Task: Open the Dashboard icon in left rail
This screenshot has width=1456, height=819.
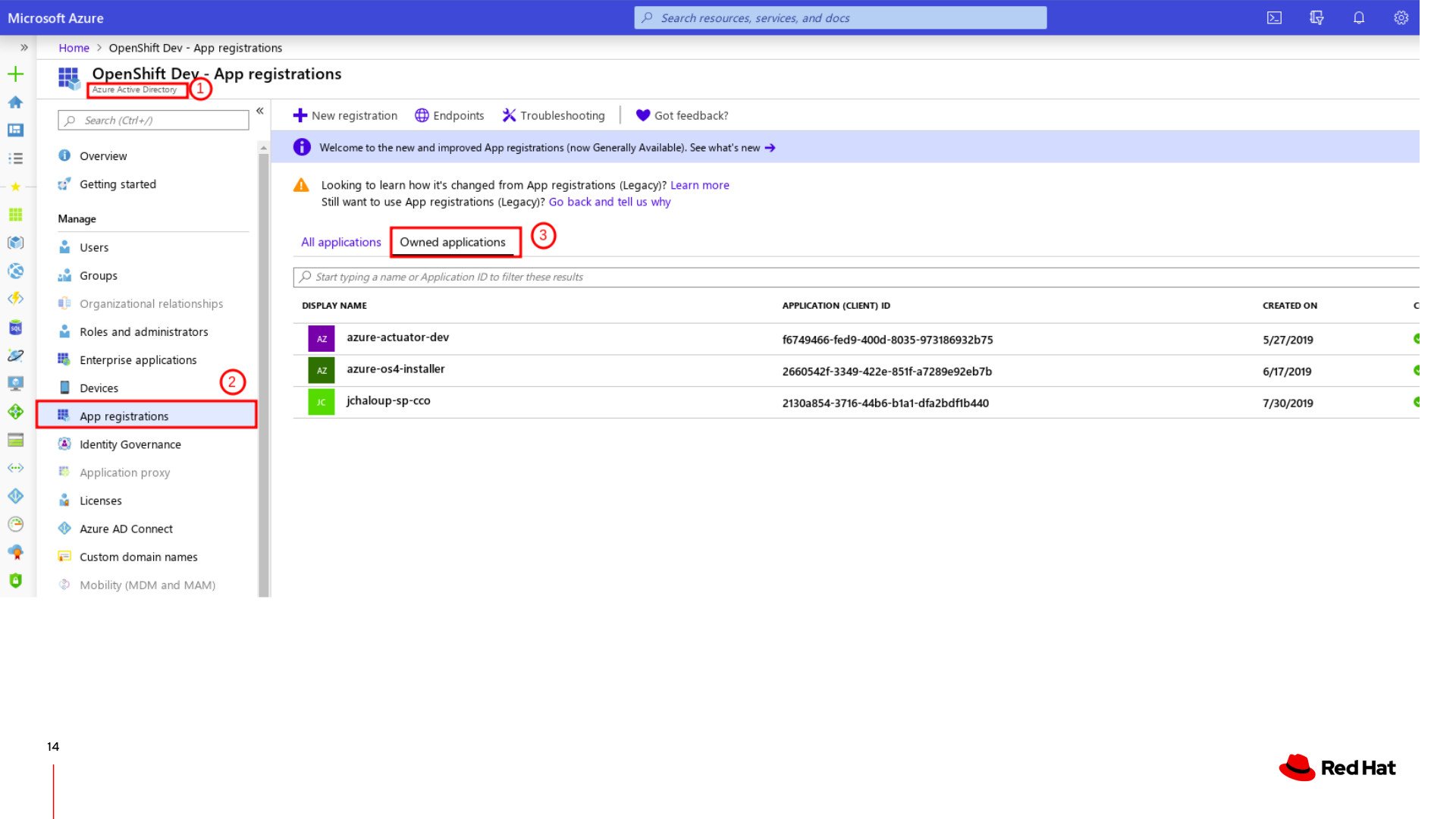Action: coord(15,130)
